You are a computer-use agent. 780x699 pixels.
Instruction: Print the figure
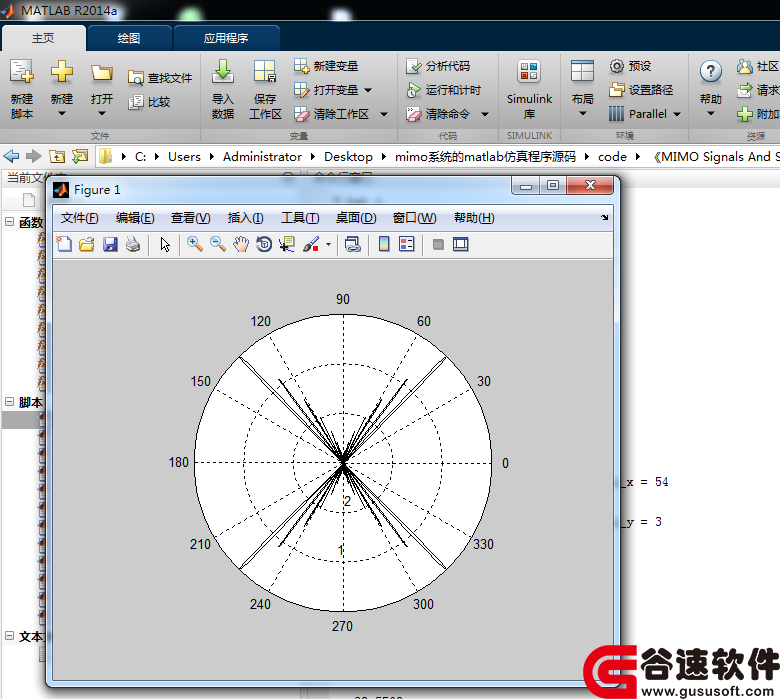[x=133, y=244]
